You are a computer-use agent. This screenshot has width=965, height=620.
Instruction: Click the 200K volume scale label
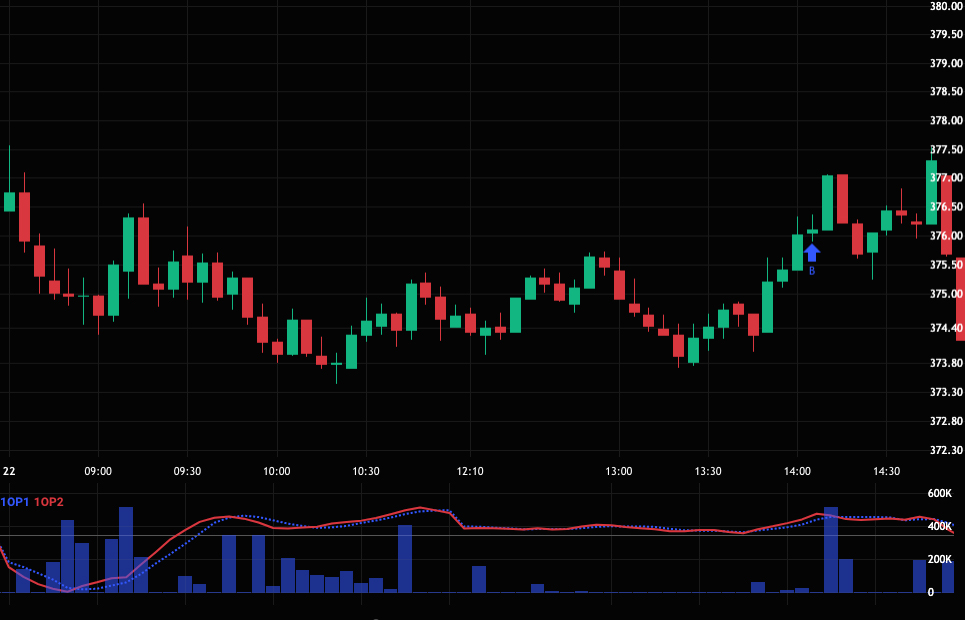940,559
